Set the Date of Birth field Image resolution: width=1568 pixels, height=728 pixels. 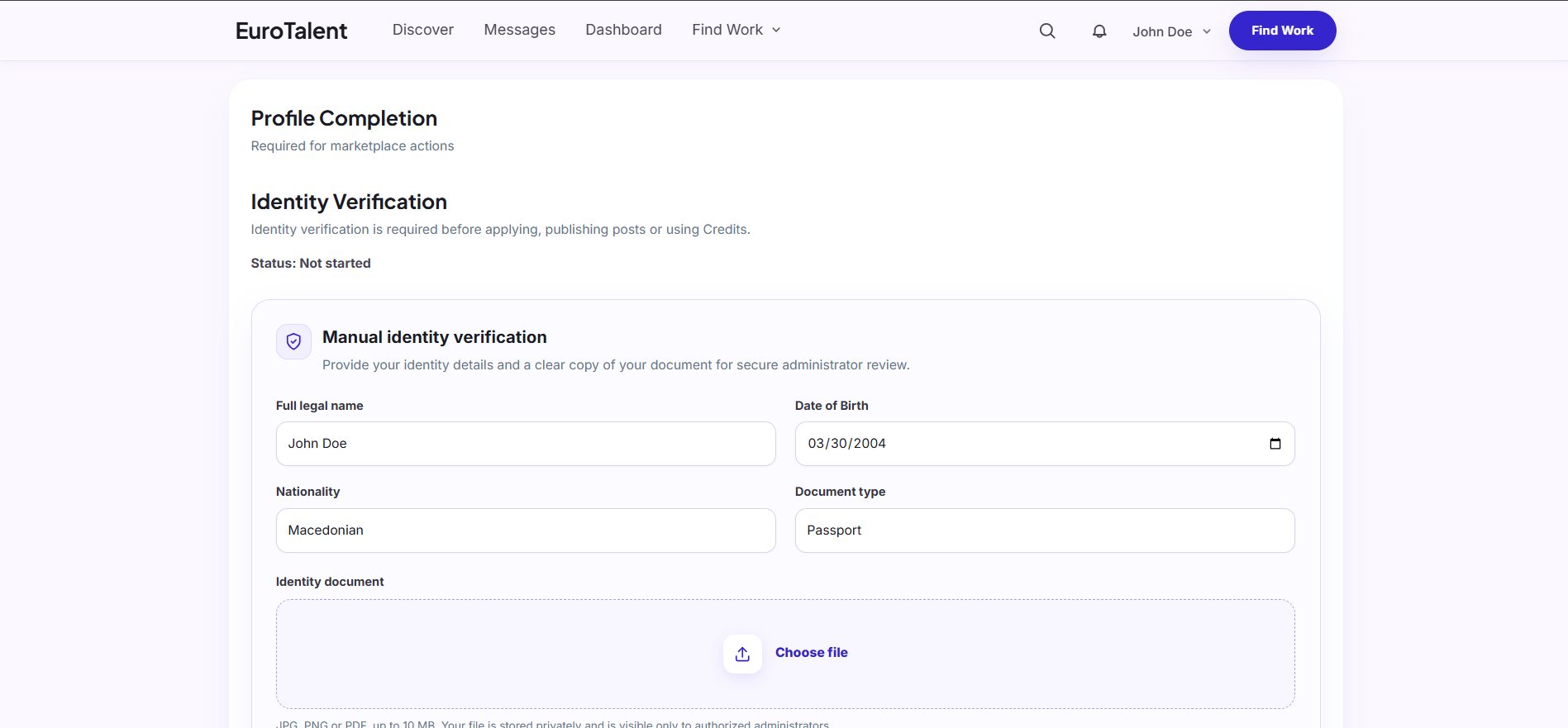(1045, 444)
